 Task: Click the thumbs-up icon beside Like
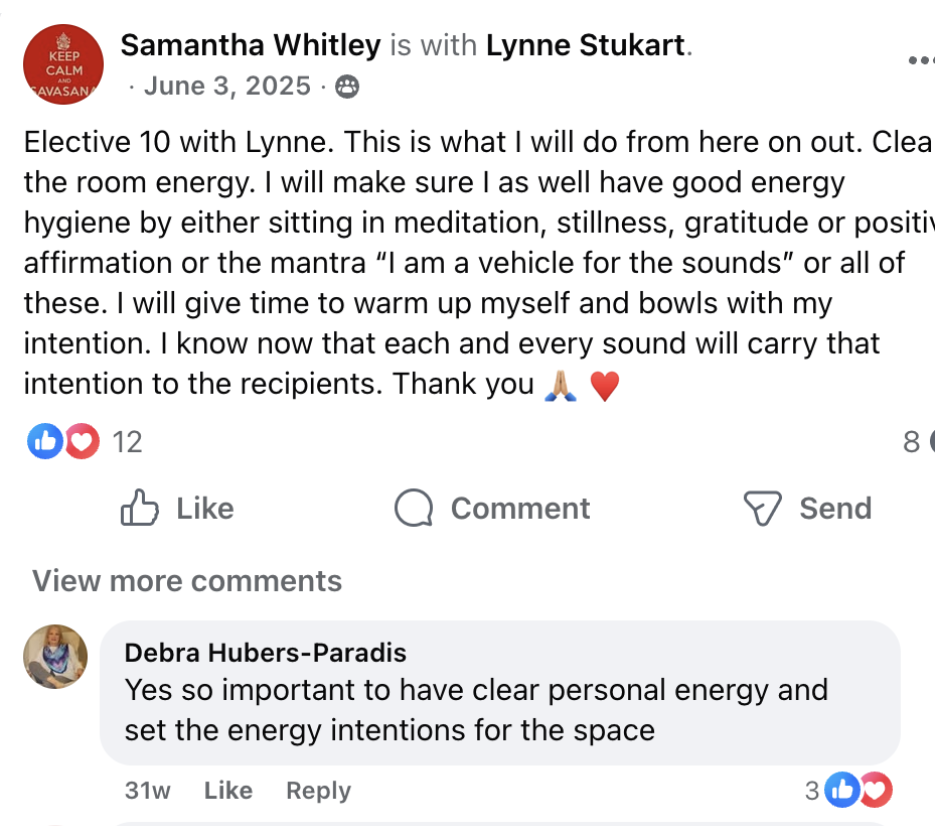[x=140, y=508]
